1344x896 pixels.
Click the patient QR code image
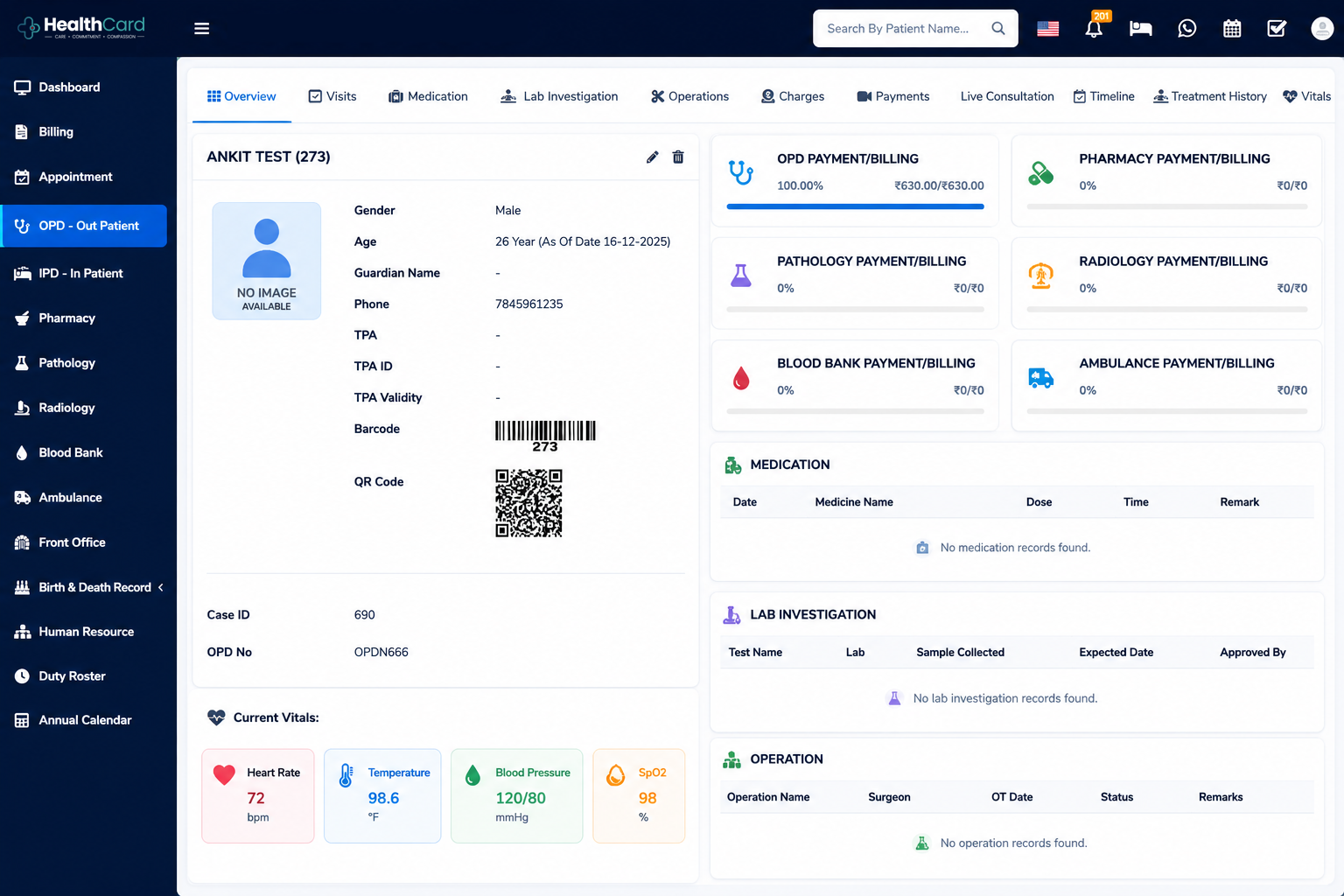pos(528,503)
